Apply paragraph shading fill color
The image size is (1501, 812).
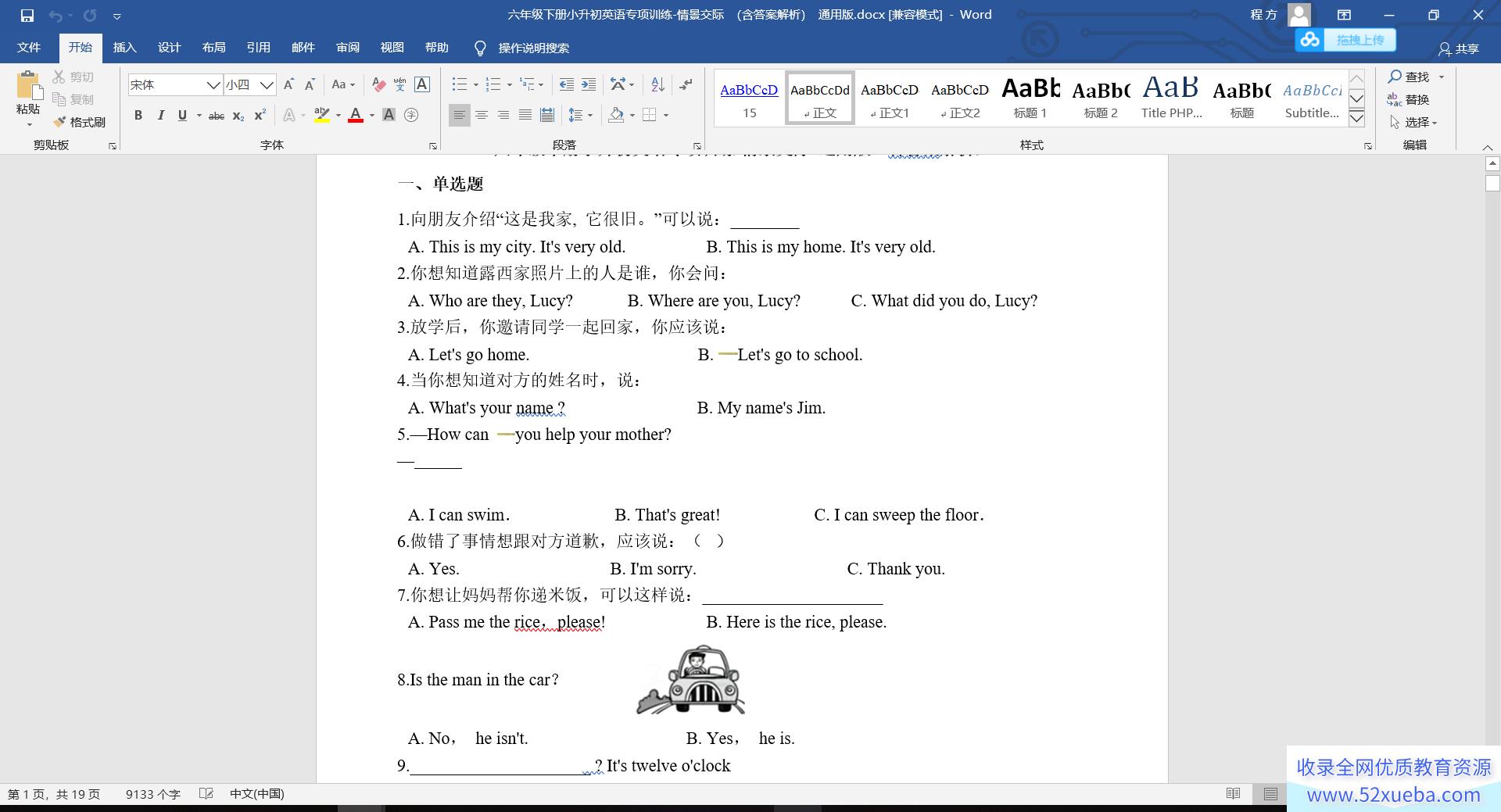click(616, 116)
